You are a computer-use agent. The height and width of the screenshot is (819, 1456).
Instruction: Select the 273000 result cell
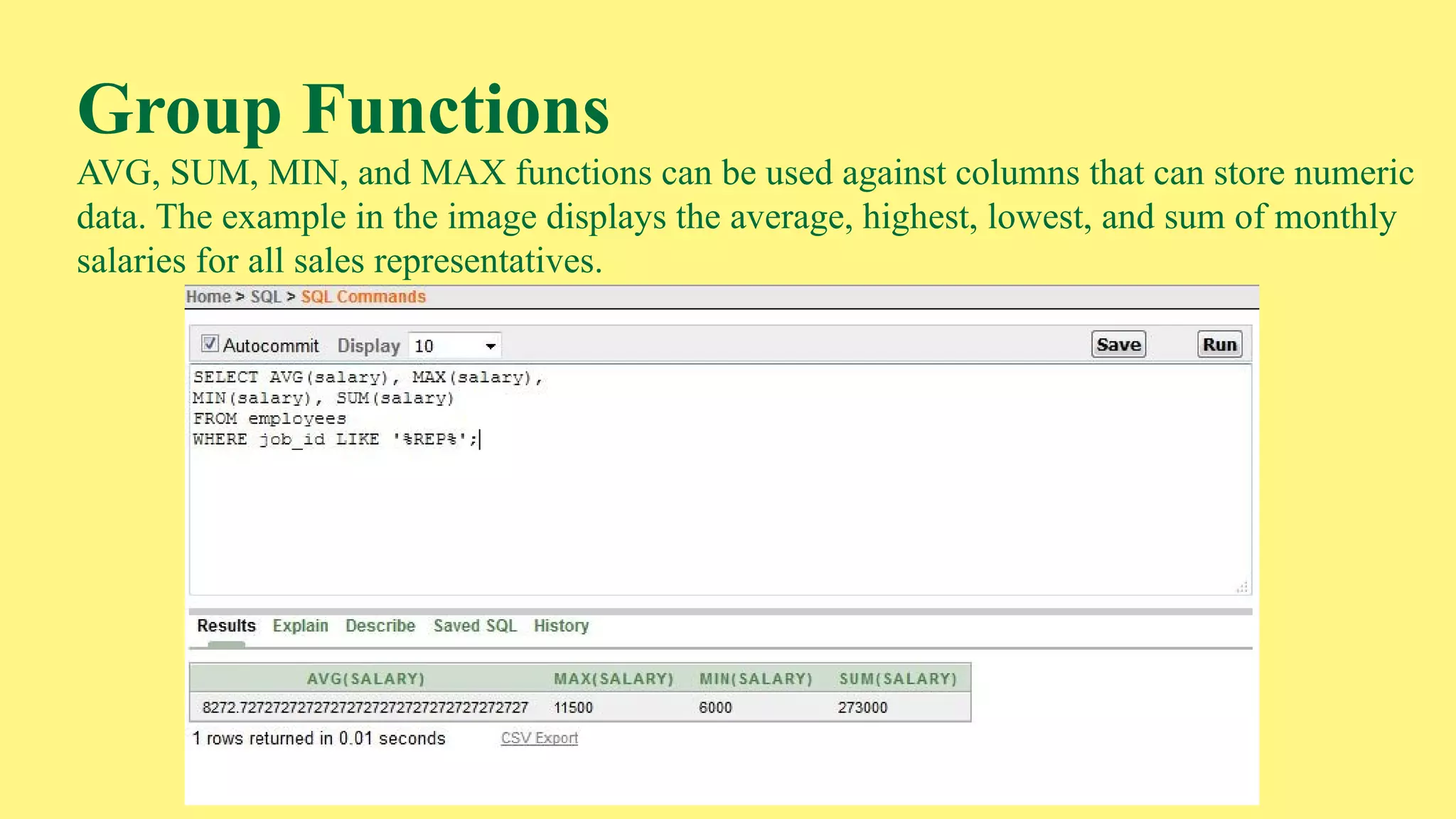point(862,707)
